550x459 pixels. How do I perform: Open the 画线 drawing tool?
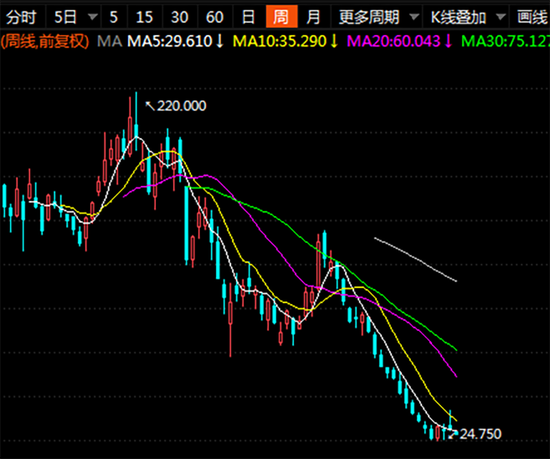(532, 17)
